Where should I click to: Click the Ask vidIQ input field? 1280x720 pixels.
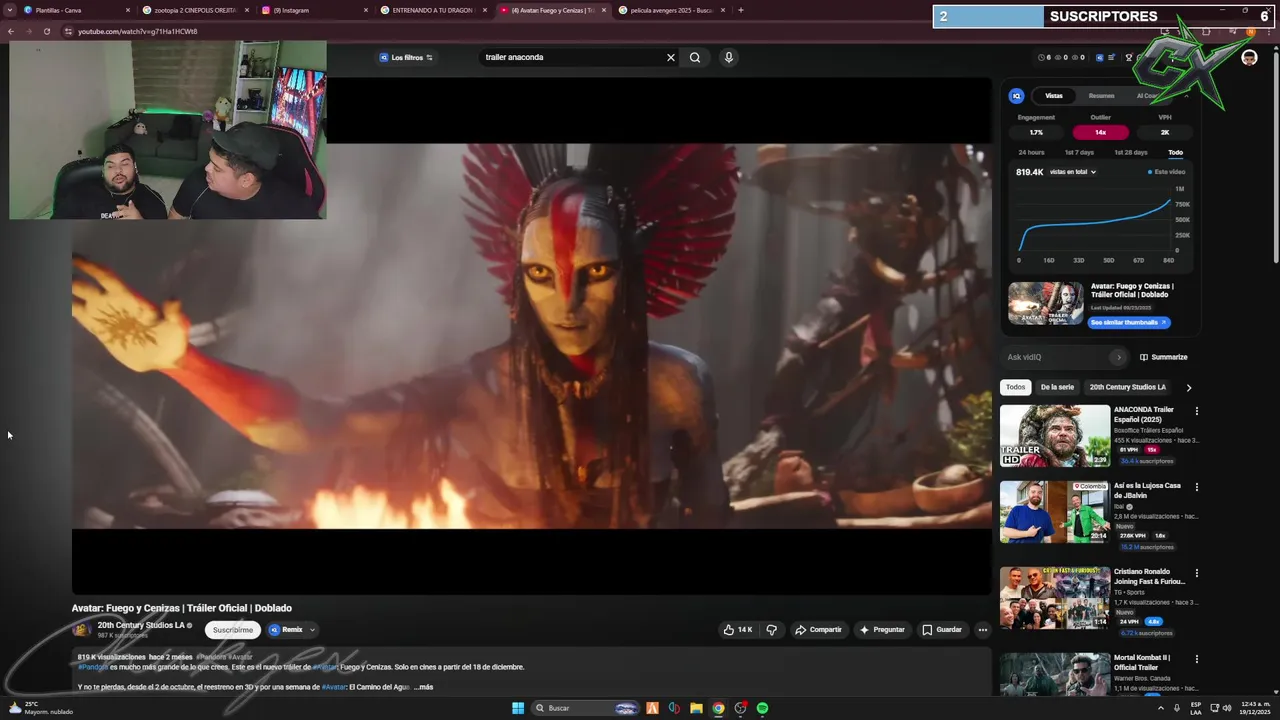coord(1056,357)
